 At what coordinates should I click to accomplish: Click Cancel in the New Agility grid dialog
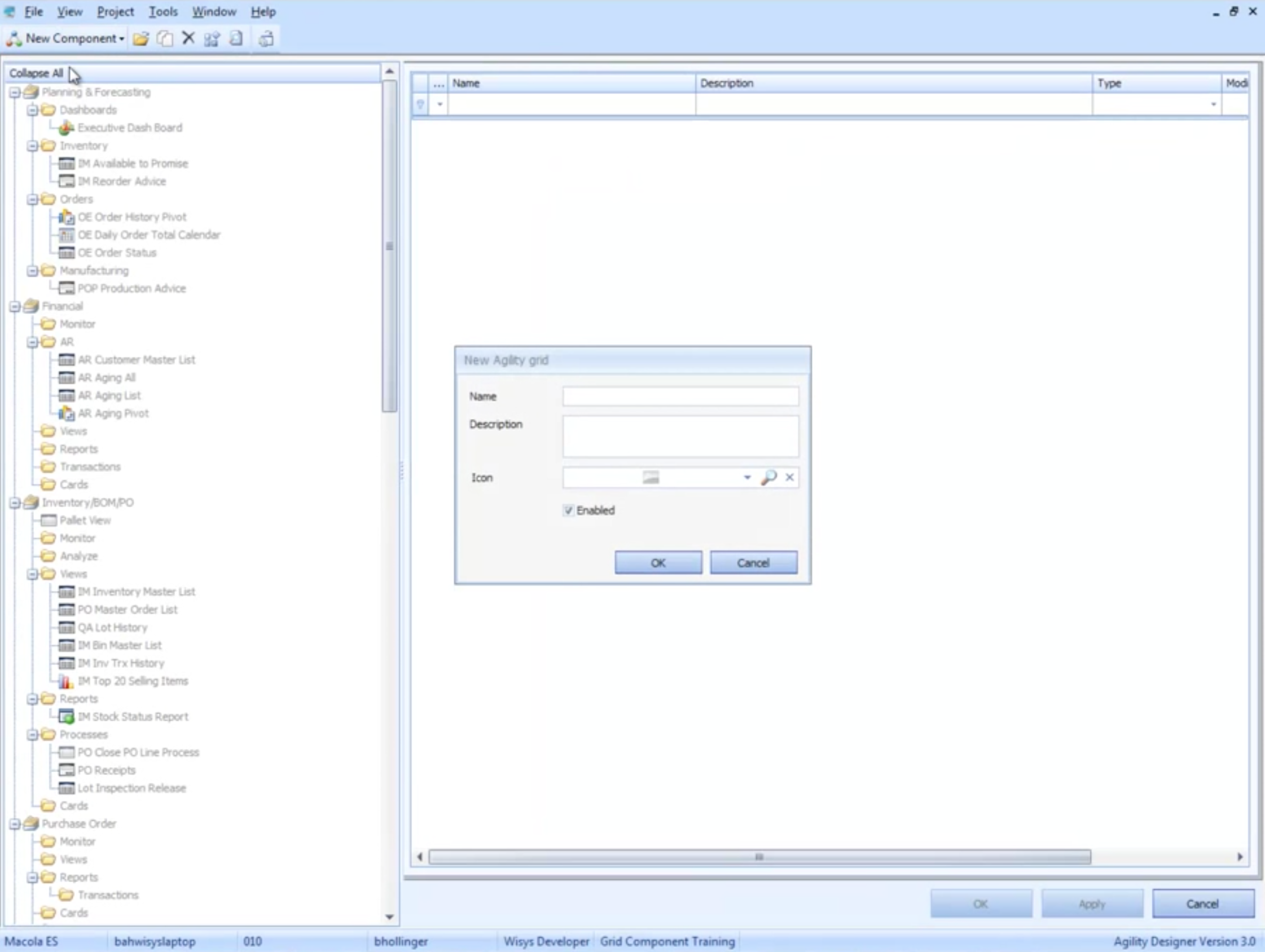(753, 563)
